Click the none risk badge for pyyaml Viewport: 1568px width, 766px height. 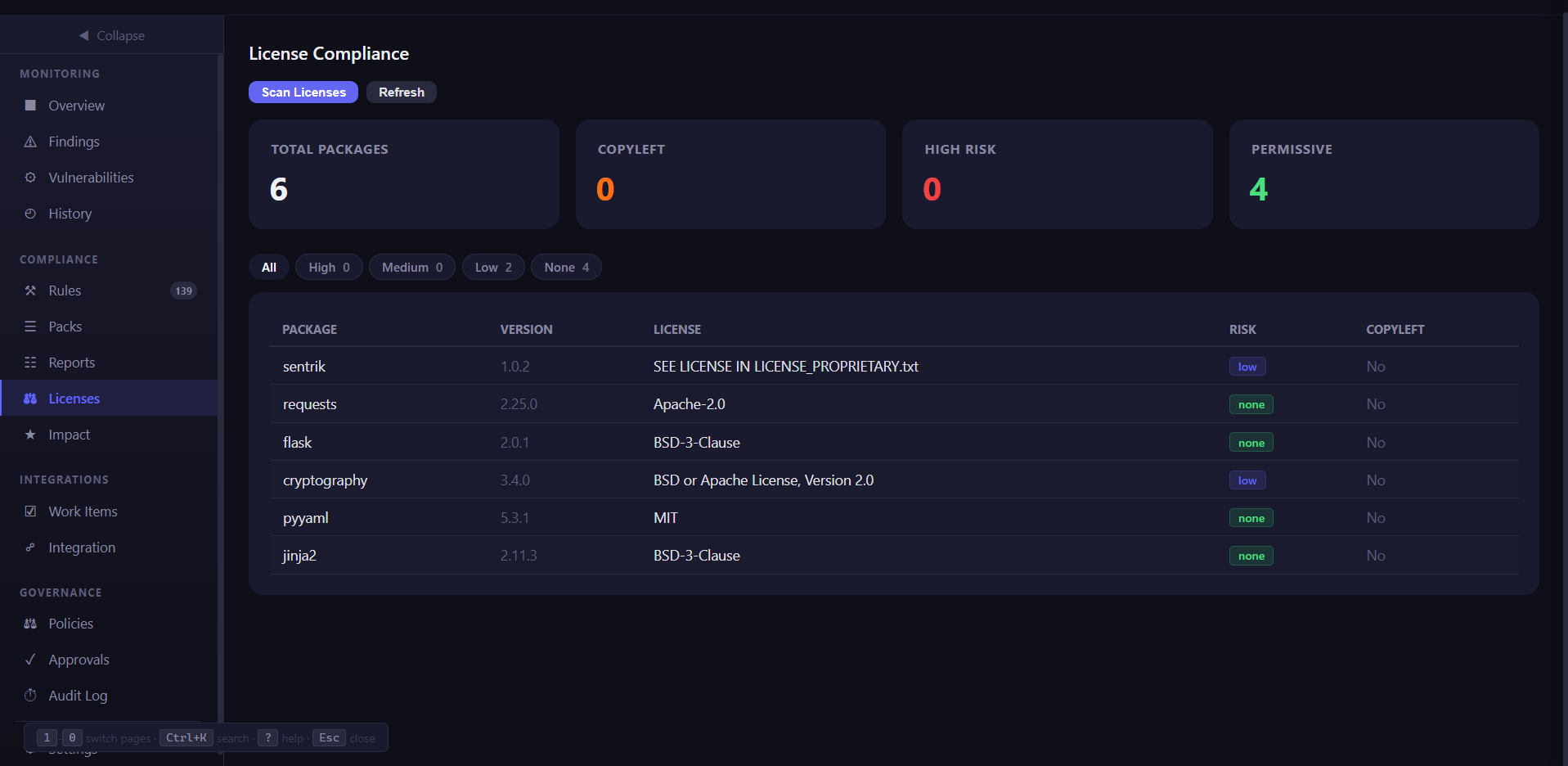click(1251, 518)
